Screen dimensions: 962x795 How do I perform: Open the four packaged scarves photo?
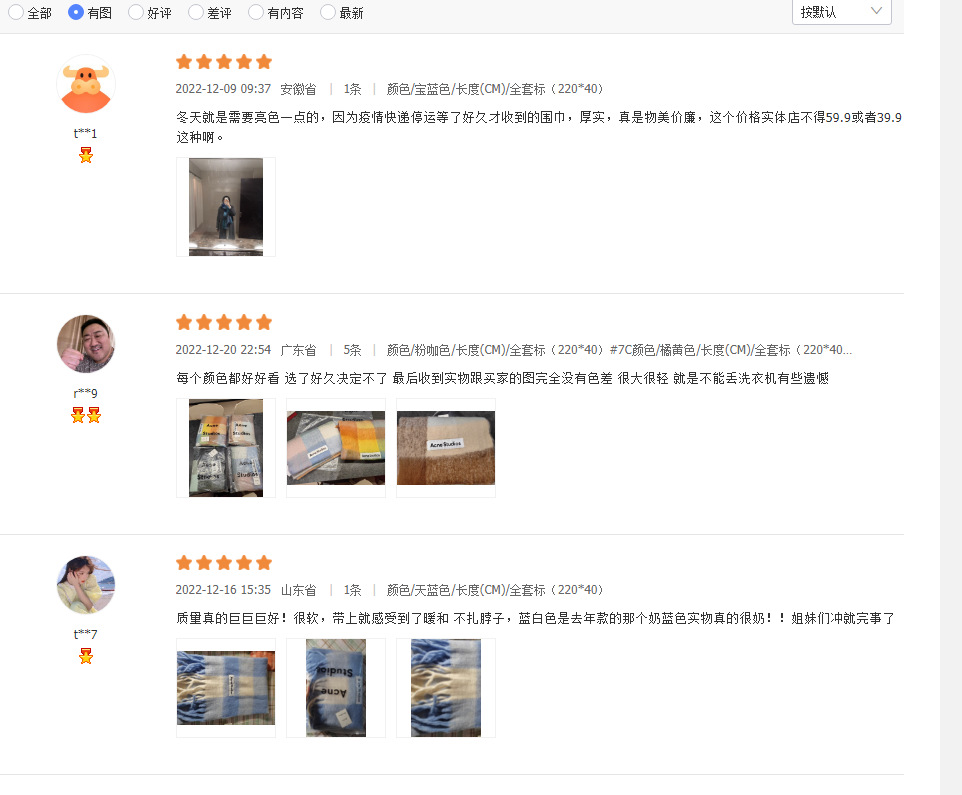coord(226,448)
